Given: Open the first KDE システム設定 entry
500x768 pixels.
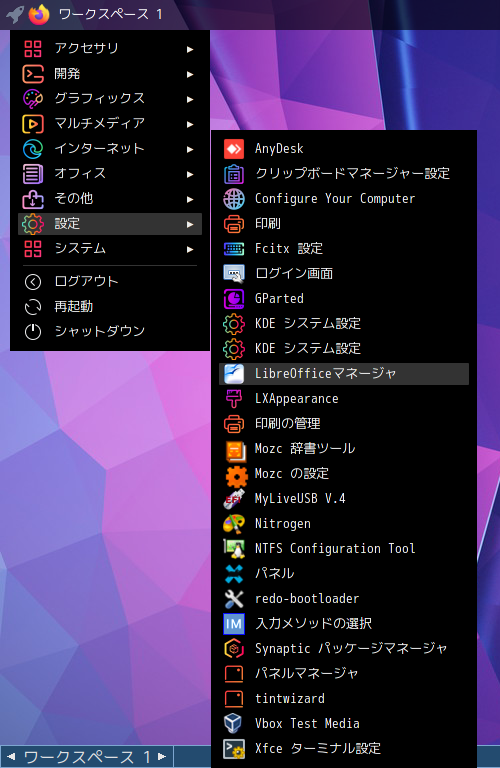Looking at the screenshot, I should [x=344, y=323].
